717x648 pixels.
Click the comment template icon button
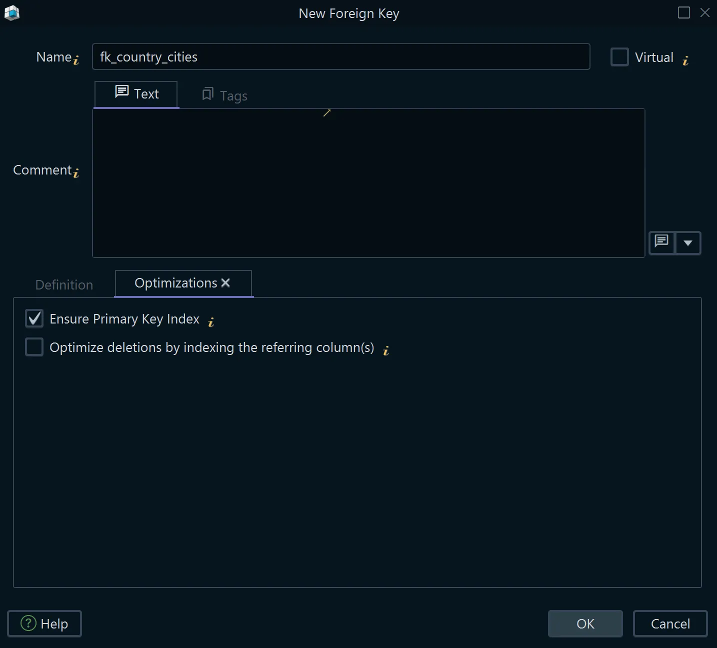coord(662,242)
